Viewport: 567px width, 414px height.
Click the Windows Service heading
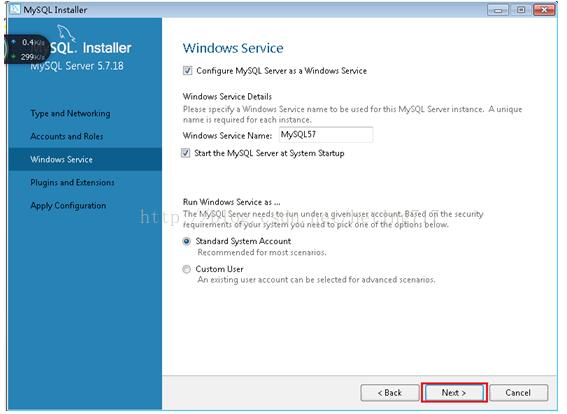[x=233, y=48]
